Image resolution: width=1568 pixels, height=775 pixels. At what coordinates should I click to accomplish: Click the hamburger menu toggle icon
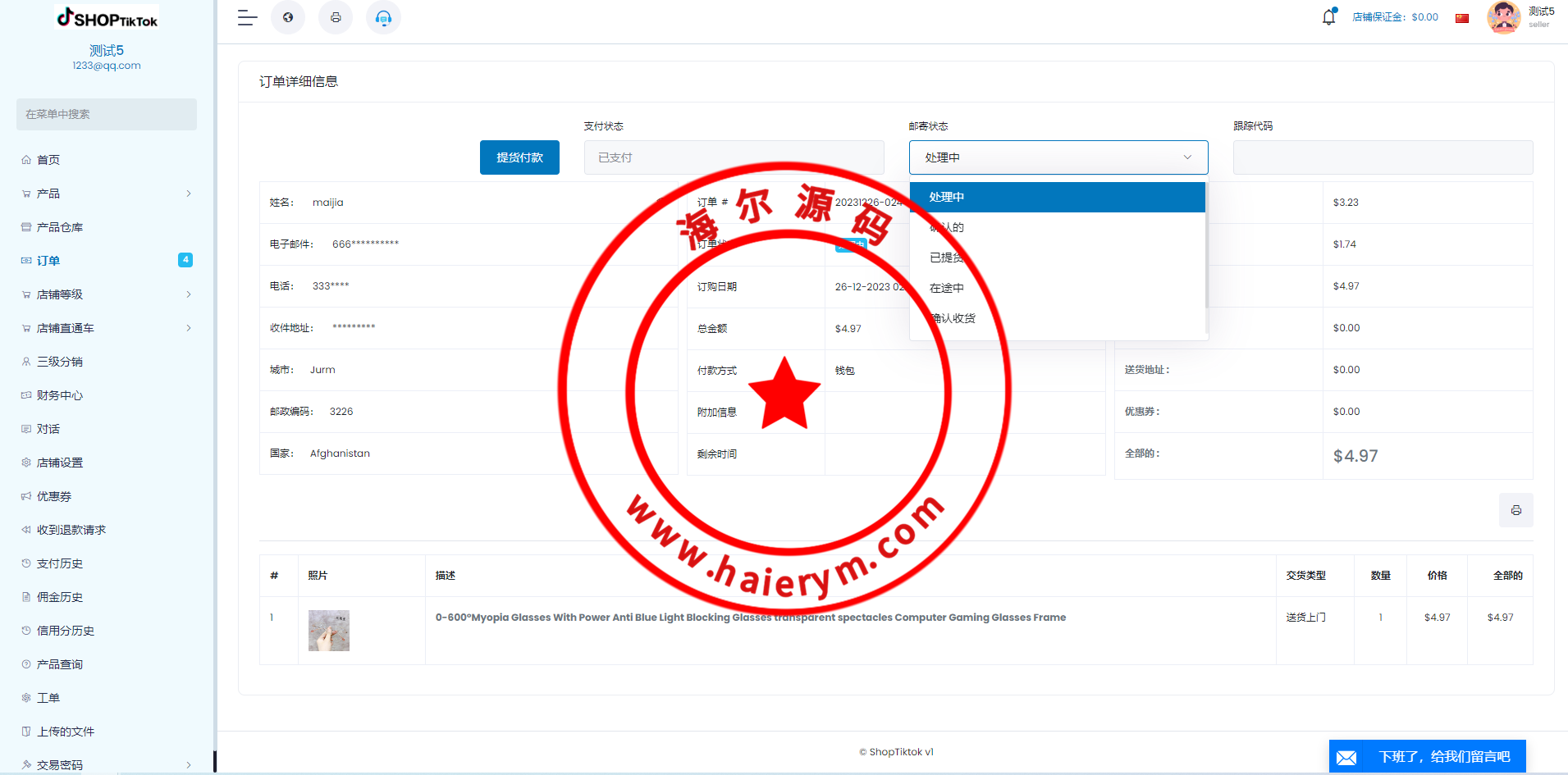pyautogui.click(x=247, y=17)
